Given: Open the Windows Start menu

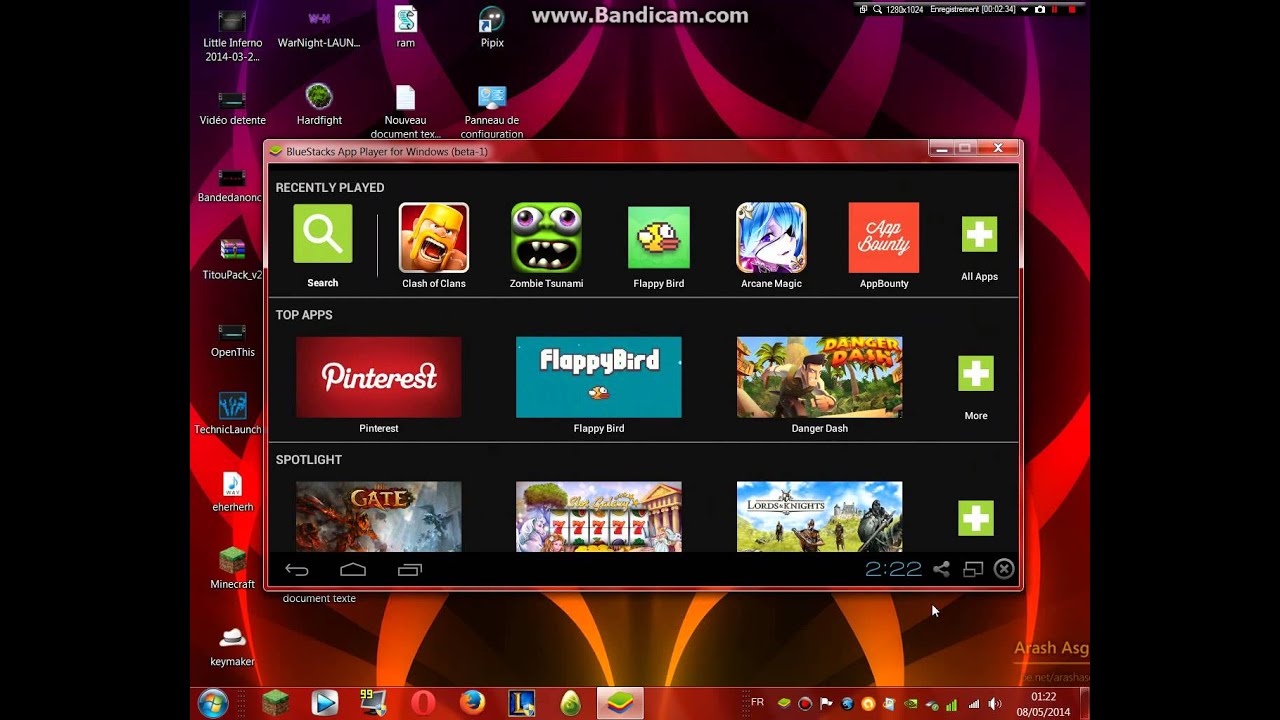Looking at the screenshot, I should click(212, 703).
